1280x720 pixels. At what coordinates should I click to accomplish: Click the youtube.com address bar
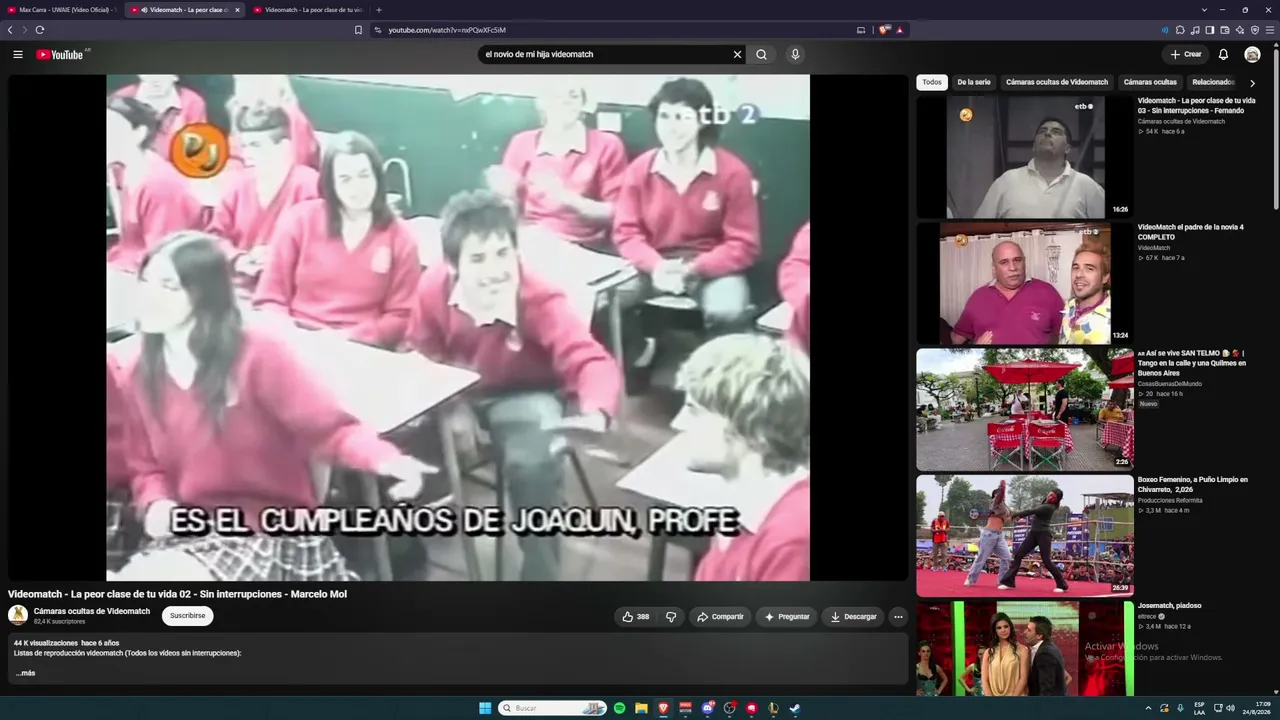612,30
